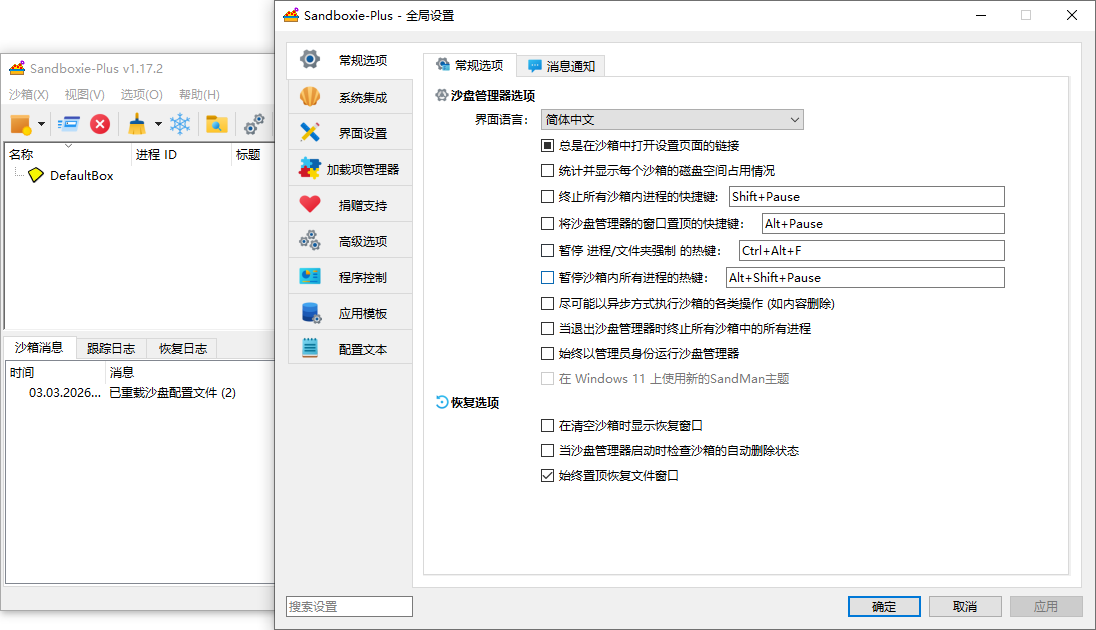Click the 搜索设置 search field

point(349,606)
